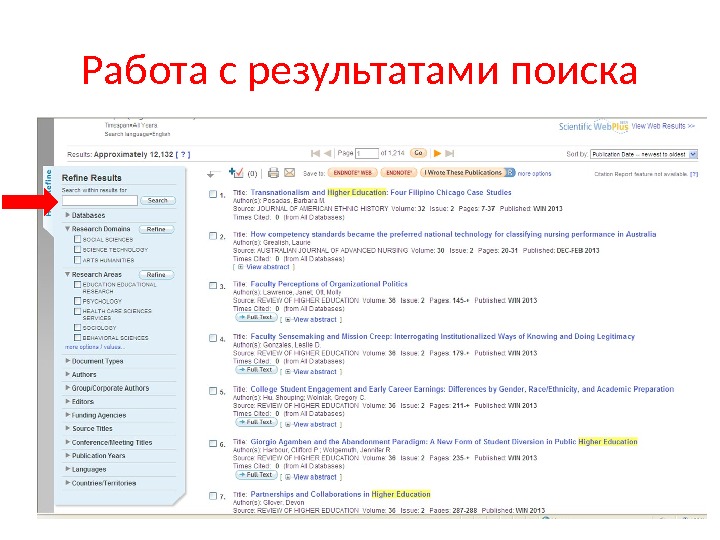Screen dimensions: 720x540
Task: Open View Web Results link
Action: (663, 126)
